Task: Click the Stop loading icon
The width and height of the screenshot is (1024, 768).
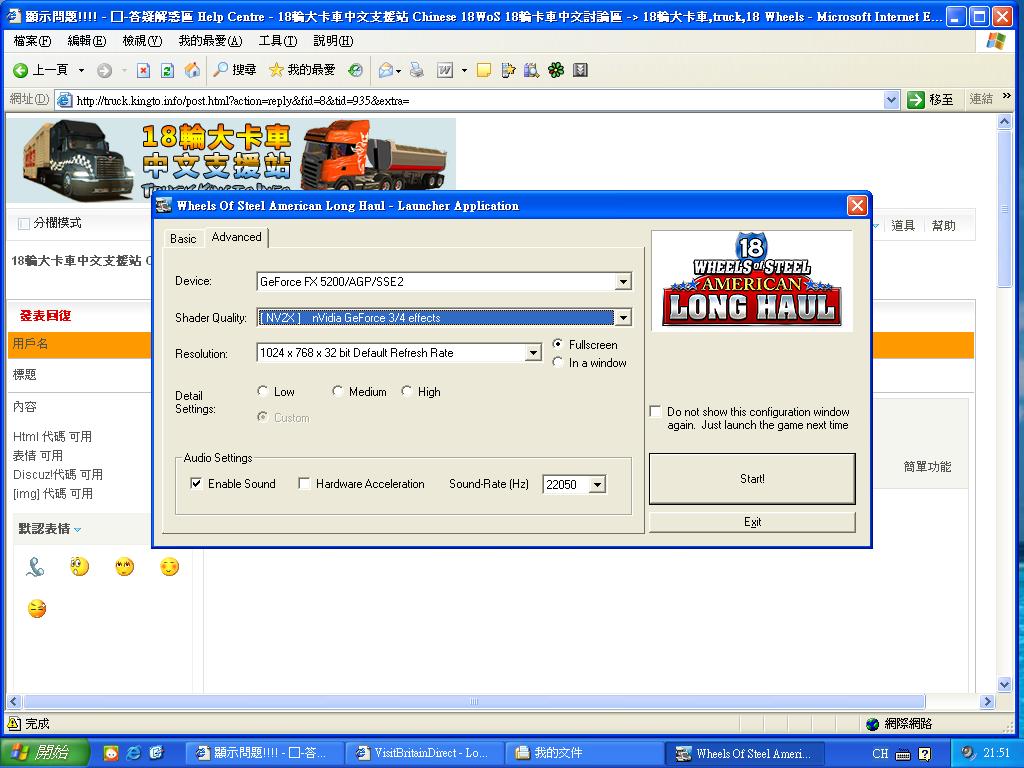Action: click(x=143, y=70)
